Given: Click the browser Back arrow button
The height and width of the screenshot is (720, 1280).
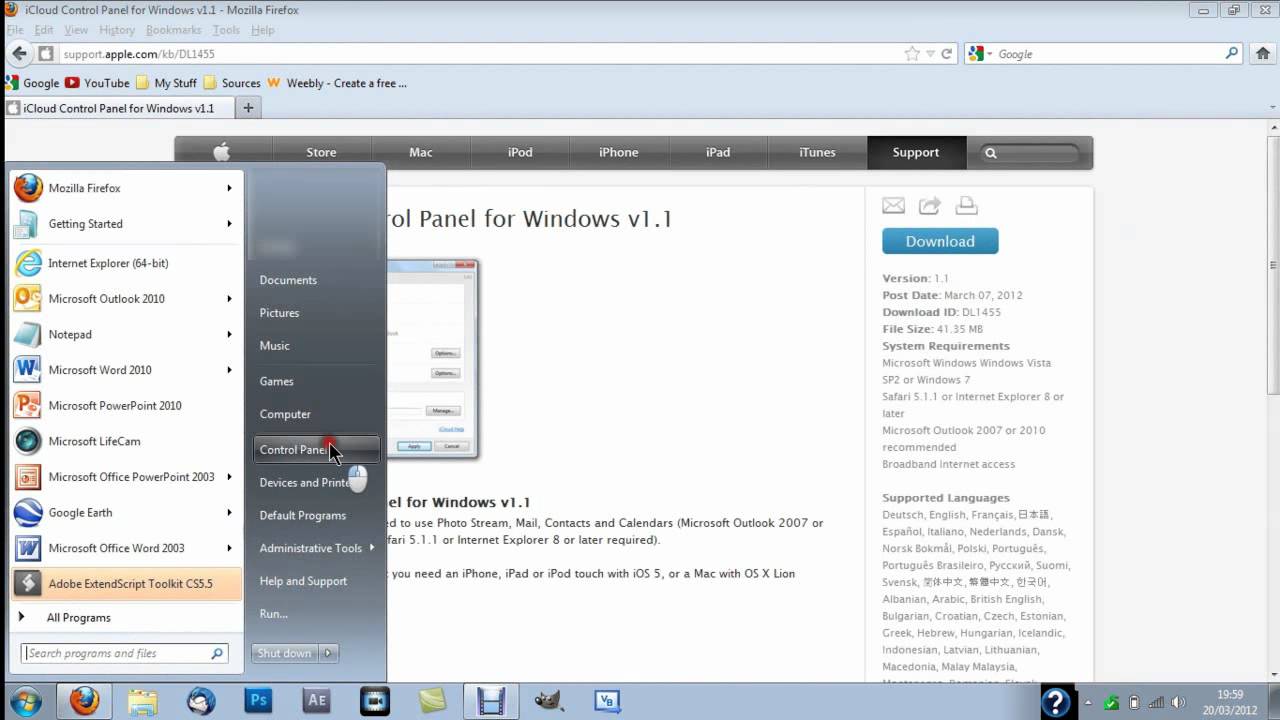Looking at the screenshot, I should click(x=20, y=54).
